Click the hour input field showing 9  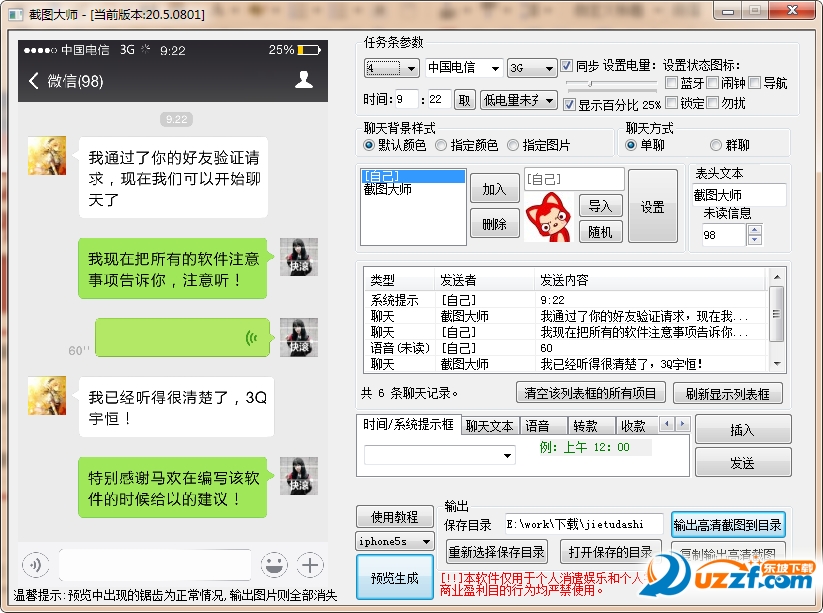coord(406,99)
